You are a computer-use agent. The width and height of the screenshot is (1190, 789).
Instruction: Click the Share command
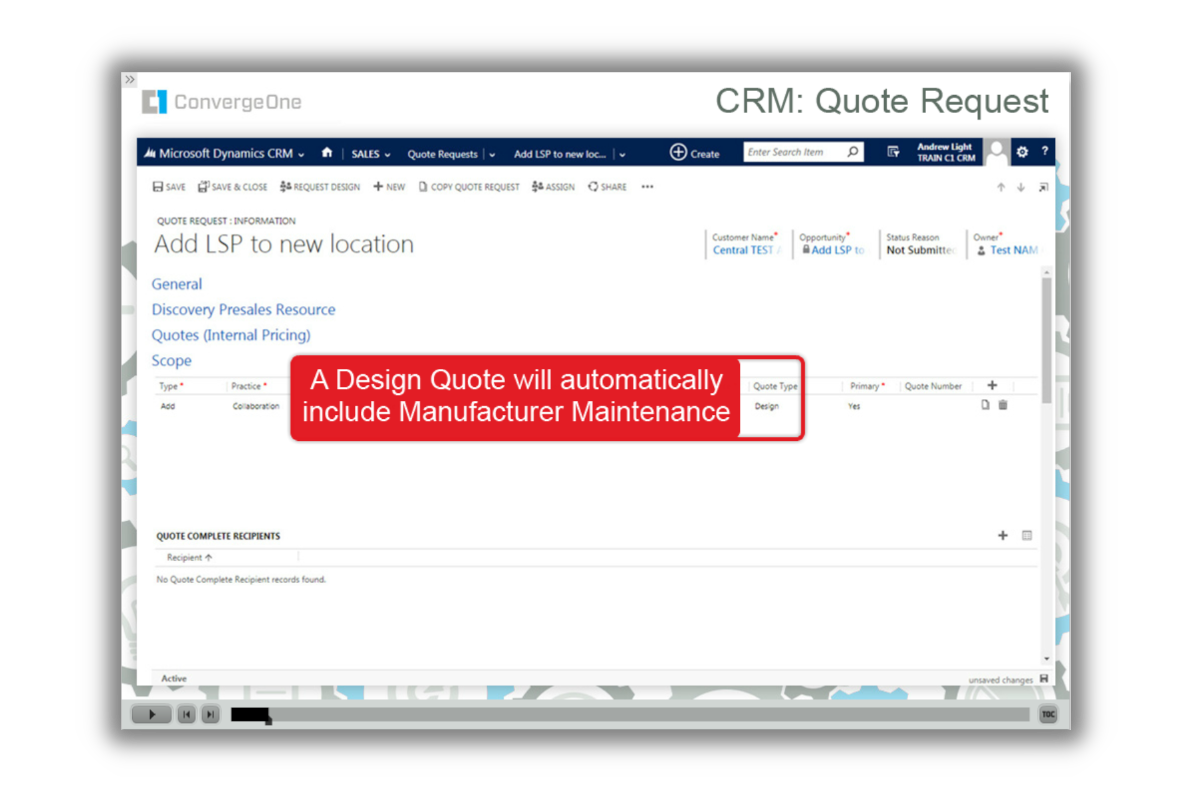[607, 187]
